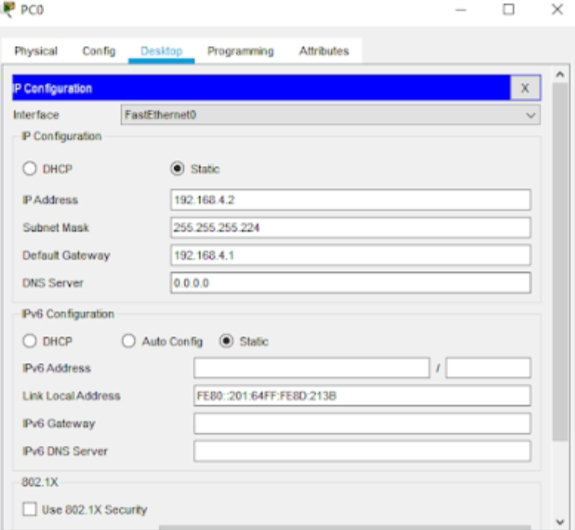Select the IPv6 Static radio button
Screen dimensions: 575x530
point(226,341)
